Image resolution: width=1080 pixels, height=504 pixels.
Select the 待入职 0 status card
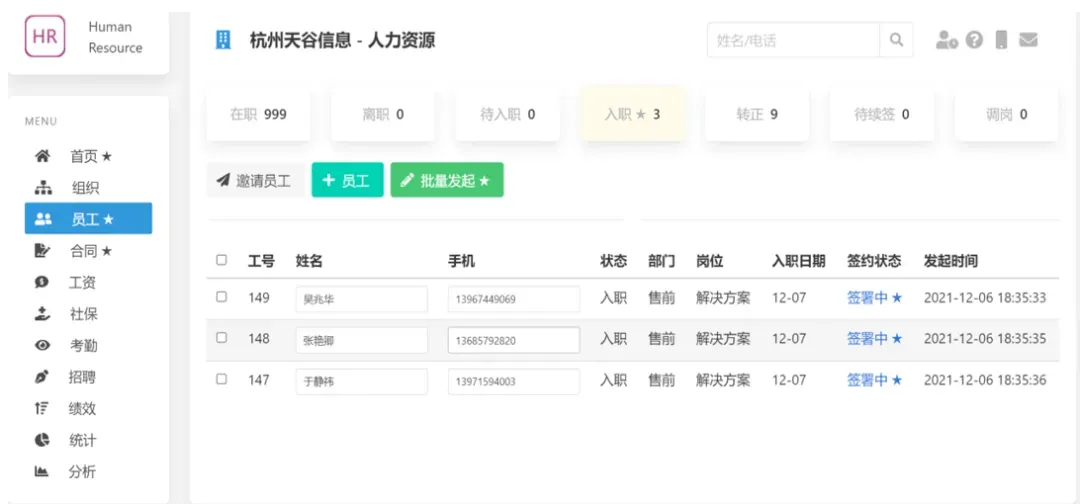point(508,114)
